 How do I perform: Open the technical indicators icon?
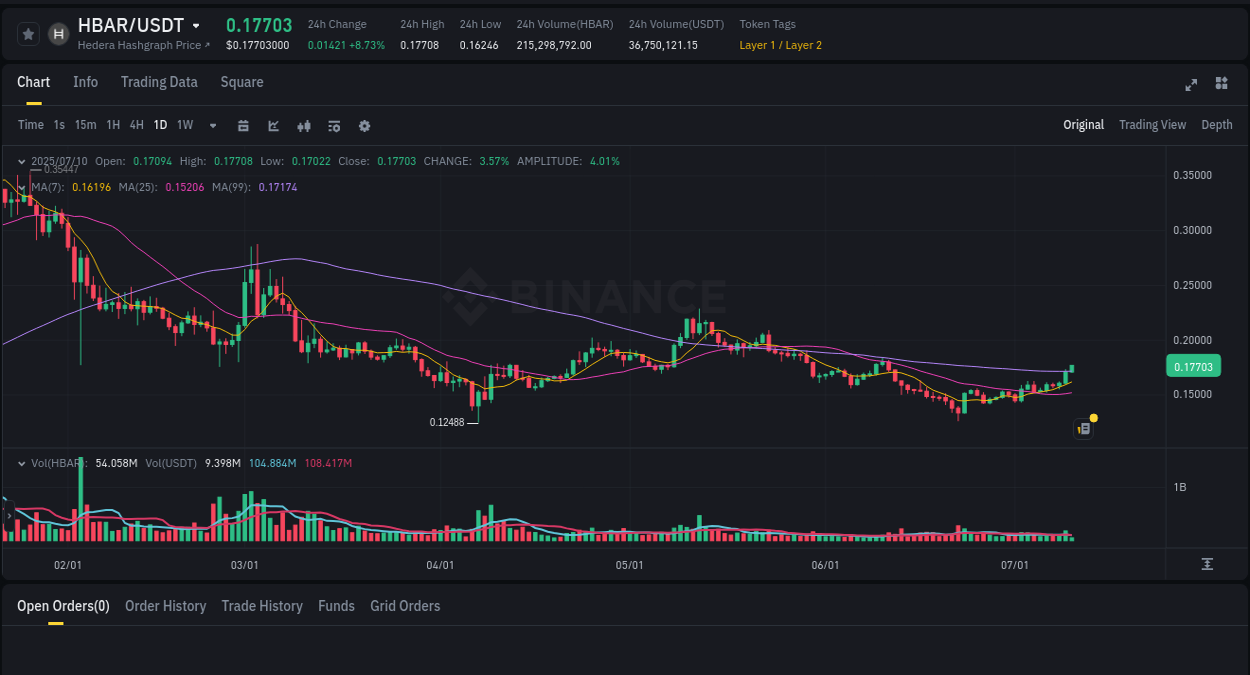(x=303, y=125)
